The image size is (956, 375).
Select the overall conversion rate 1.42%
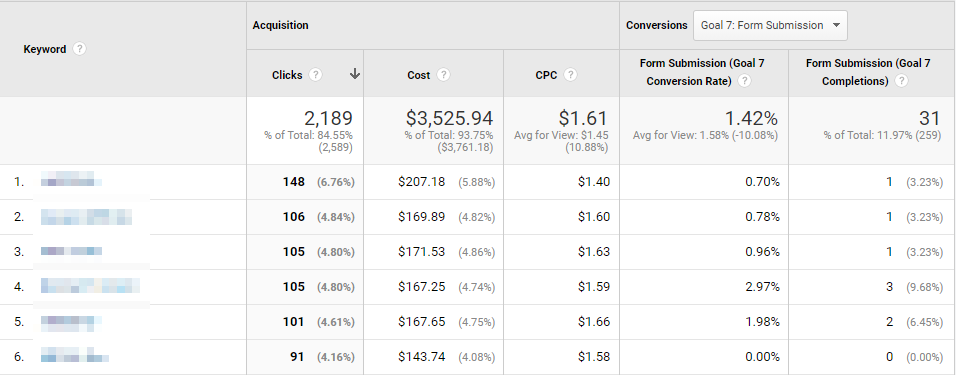[x=751, y=118]
